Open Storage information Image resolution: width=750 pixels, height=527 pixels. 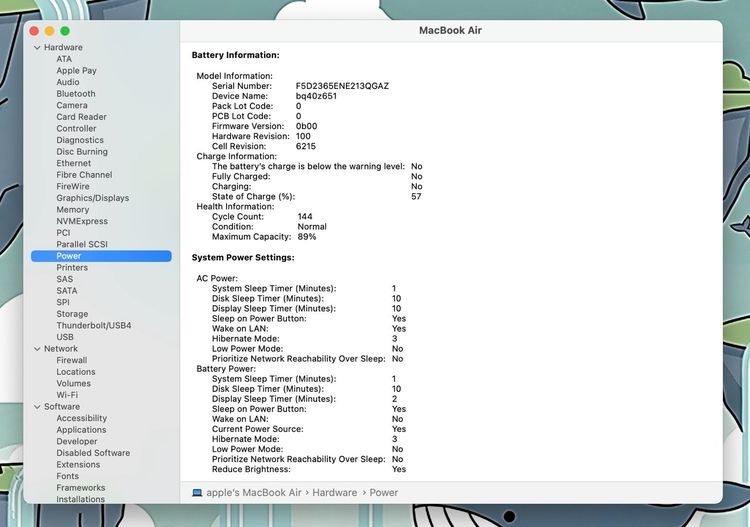click(x=72, y=314)
